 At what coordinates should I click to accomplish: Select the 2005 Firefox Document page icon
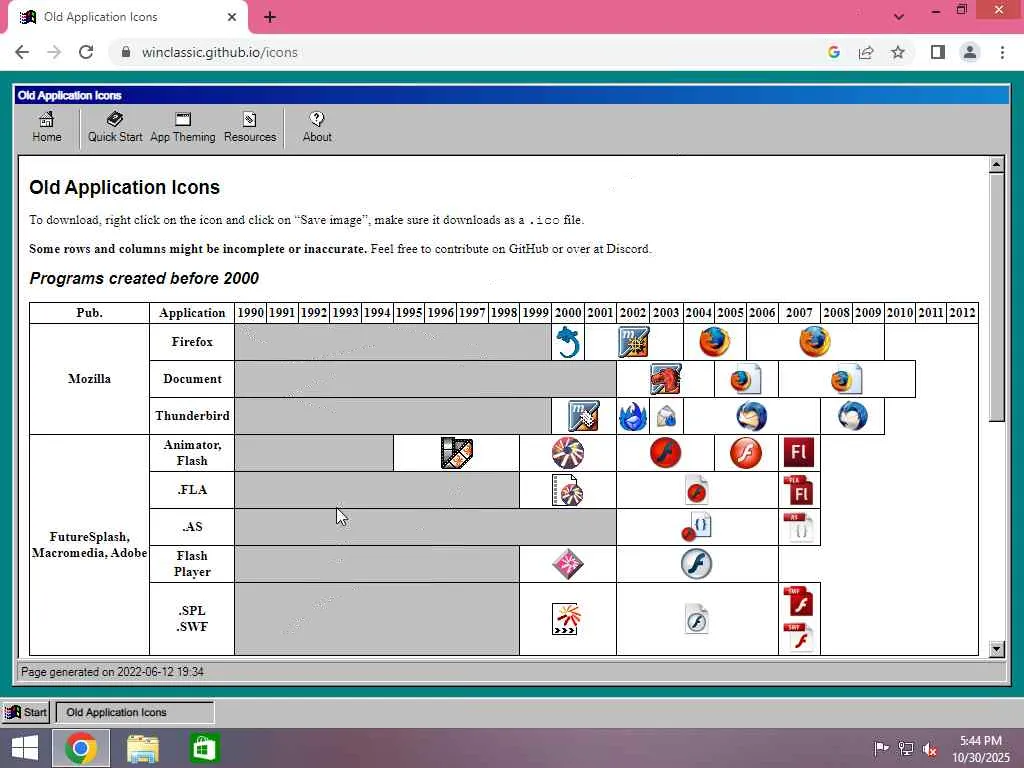tap(746, 379)
